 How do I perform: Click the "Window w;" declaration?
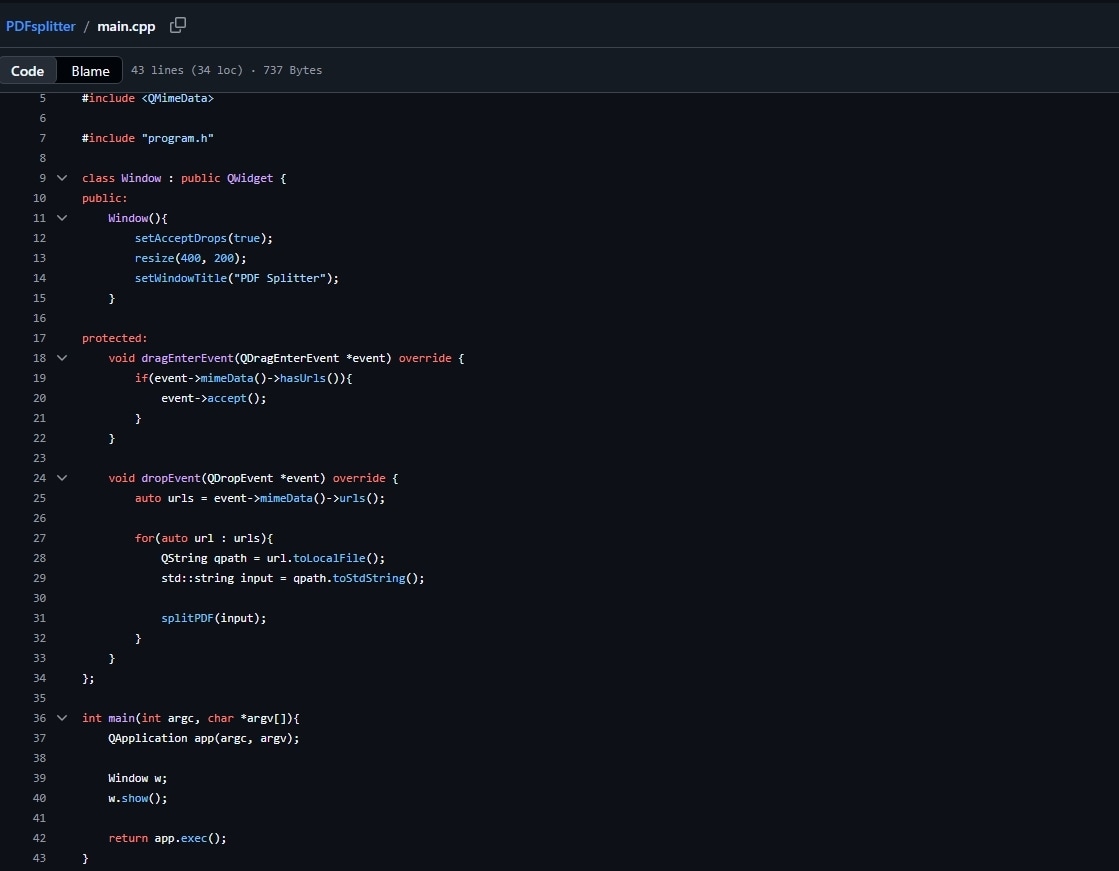coord(138,777)
